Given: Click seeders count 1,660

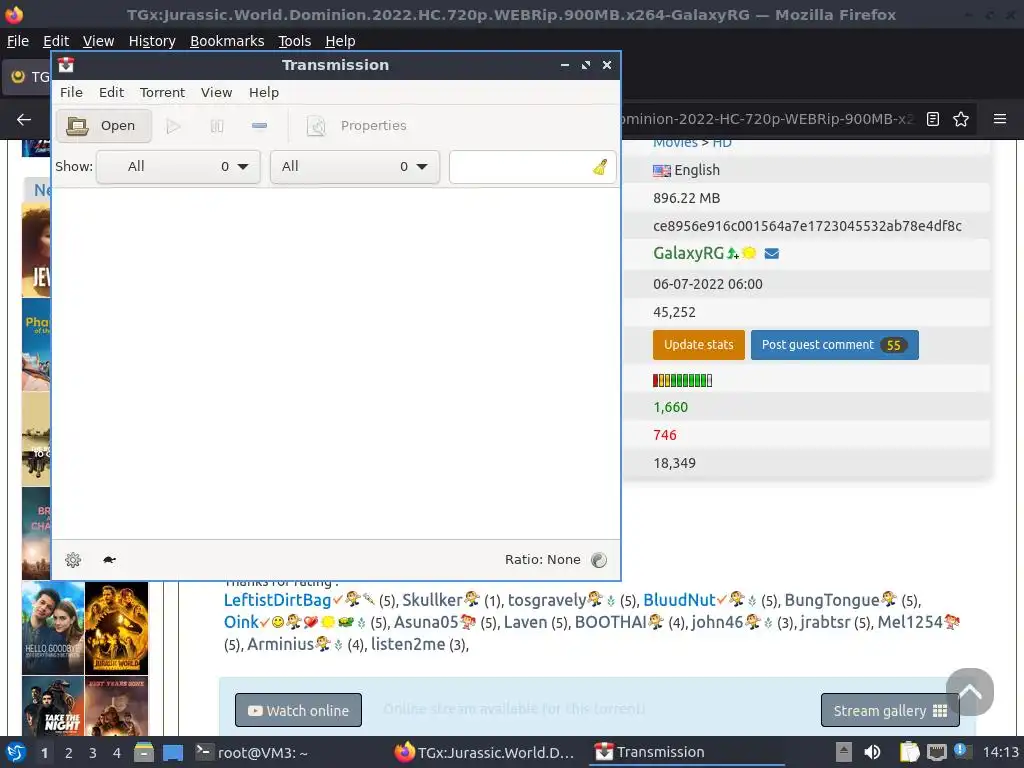Looking at the screenshot, I should pyautogui.click(x=671, y=407).
